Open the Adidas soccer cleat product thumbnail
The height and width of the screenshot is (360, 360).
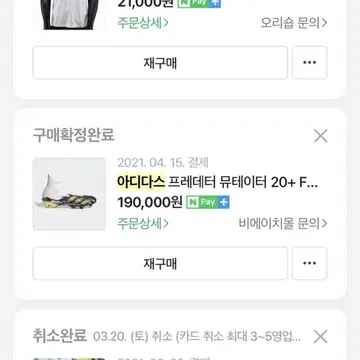pos(69,194)
